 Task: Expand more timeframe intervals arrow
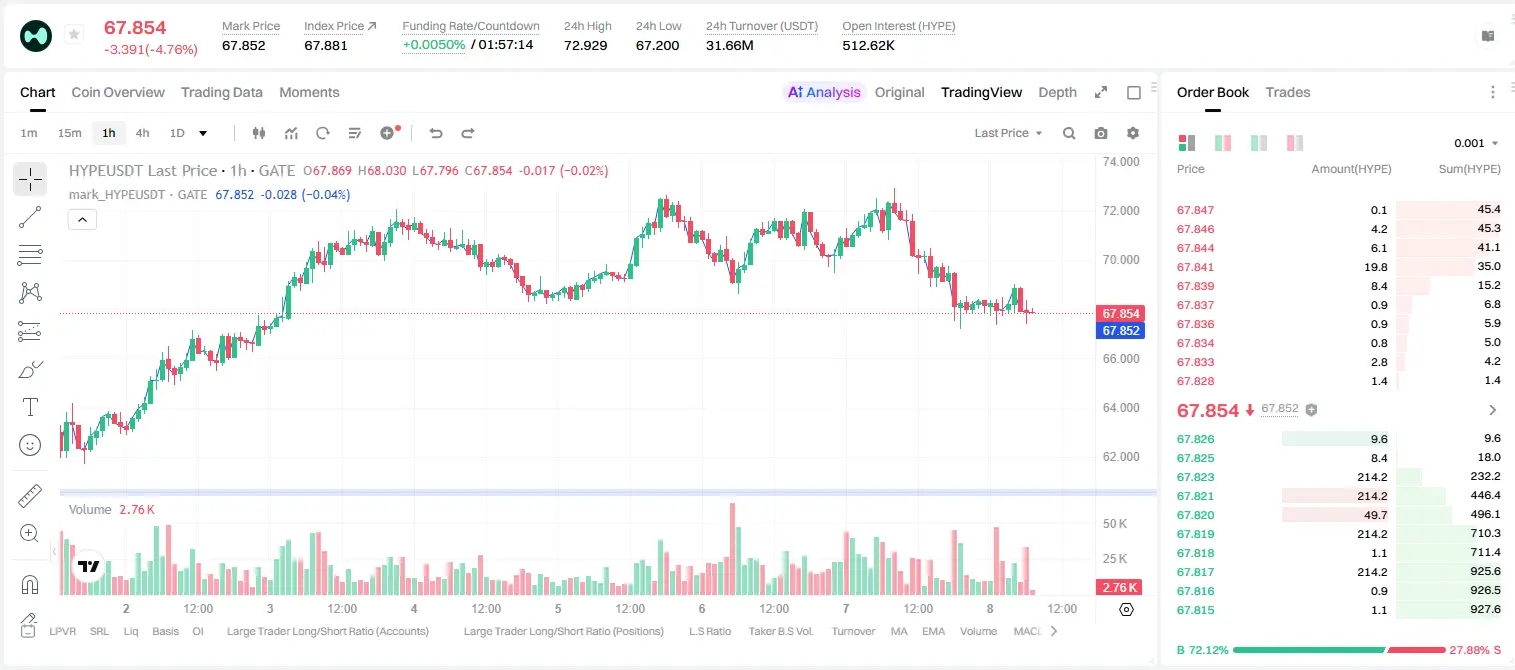click(x=204, y=133)
